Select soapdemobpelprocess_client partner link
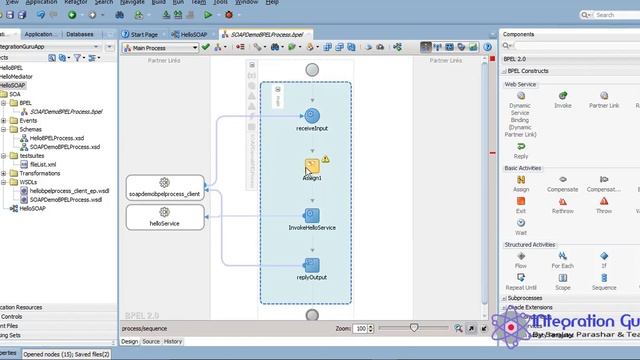640x360 pixels. coord(165,188)
